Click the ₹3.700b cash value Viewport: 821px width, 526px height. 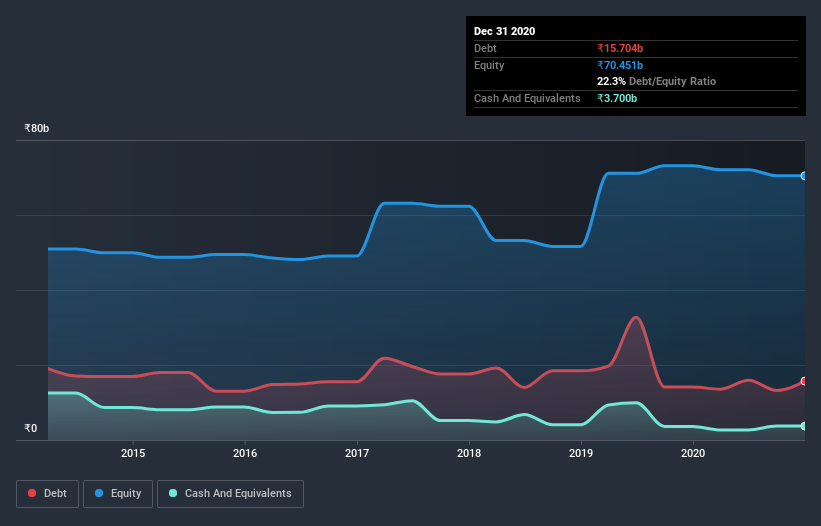pos(617,98)
